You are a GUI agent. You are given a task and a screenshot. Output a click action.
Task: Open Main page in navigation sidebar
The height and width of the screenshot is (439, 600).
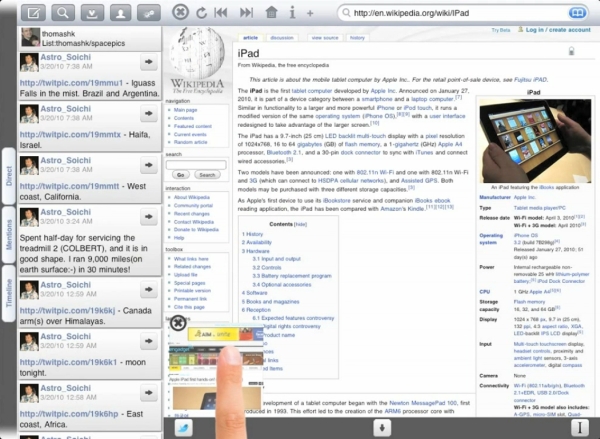click(185, 110)
